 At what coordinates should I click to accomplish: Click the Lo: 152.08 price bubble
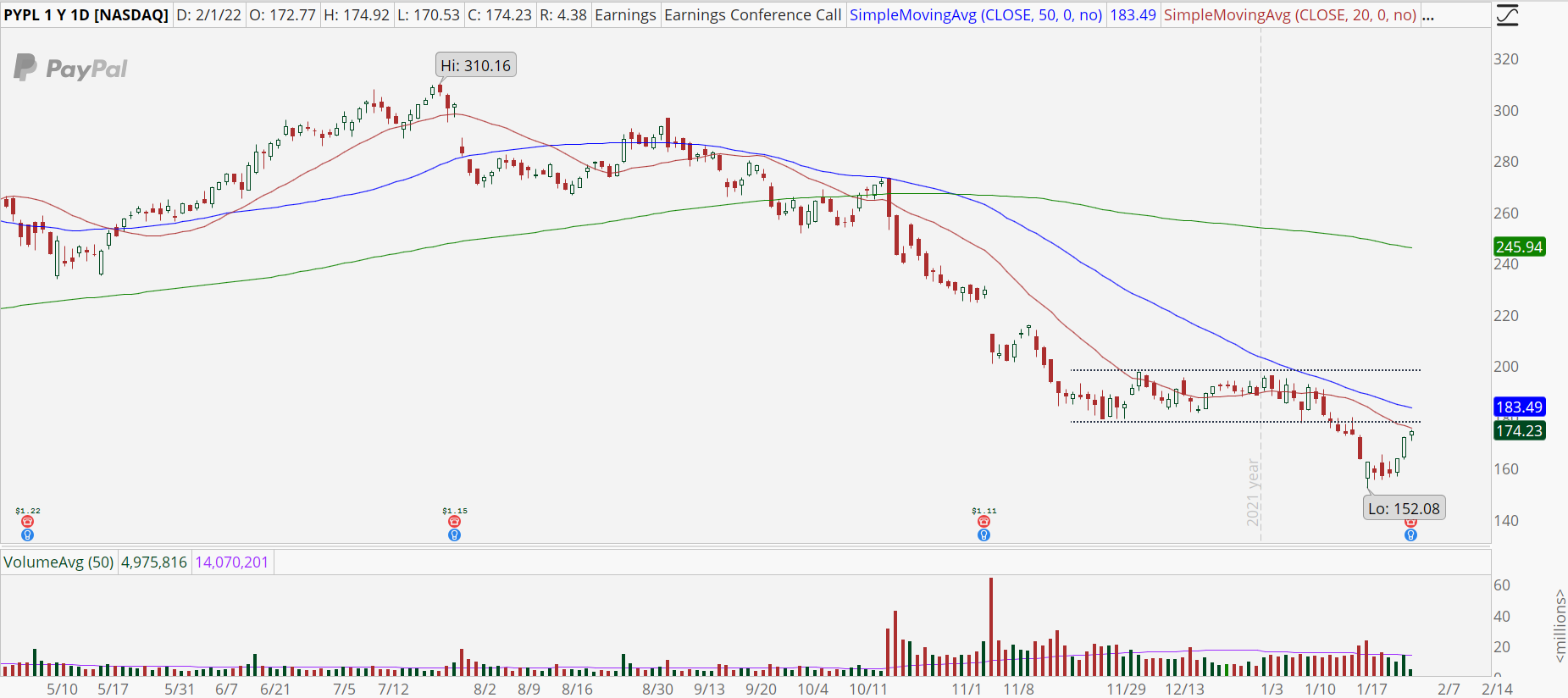[1404, 508]
